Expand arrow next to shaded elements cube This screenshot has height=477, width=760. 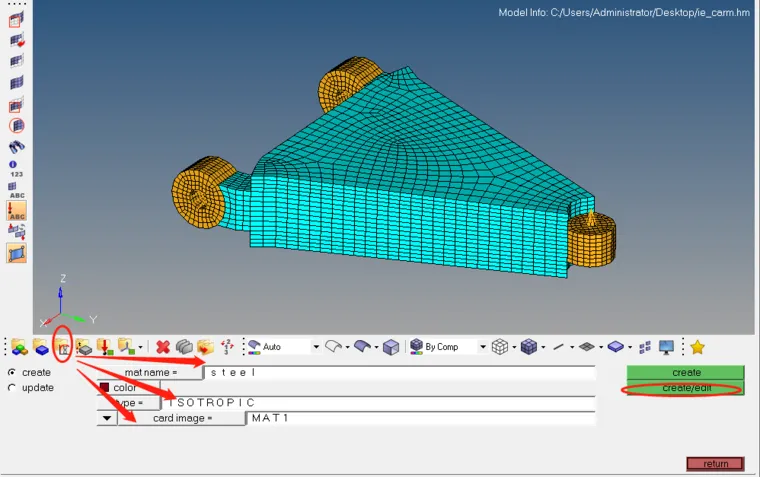pyautogui.click(x=543, y=347)
